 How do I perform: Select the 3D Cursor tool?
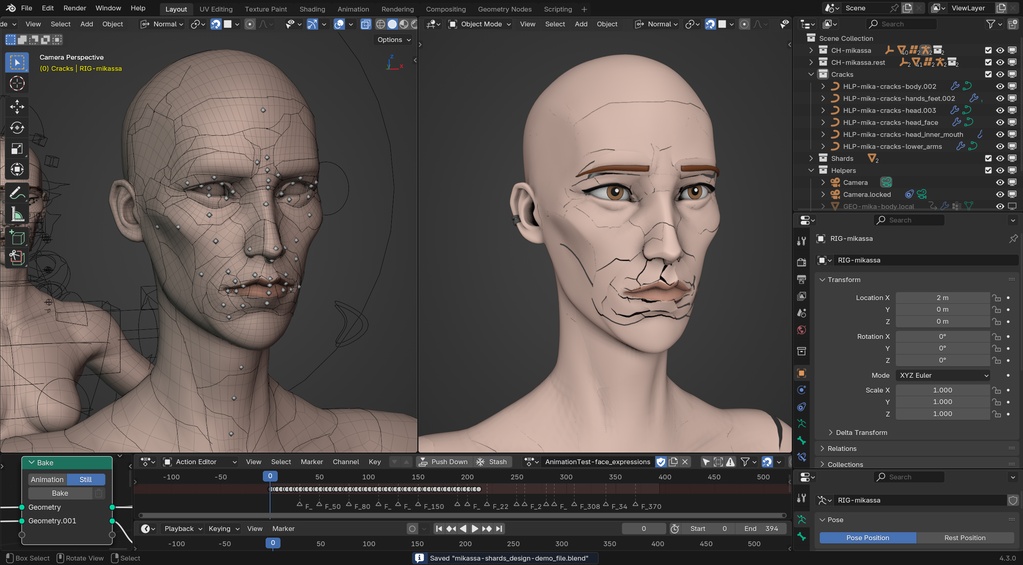17,84
